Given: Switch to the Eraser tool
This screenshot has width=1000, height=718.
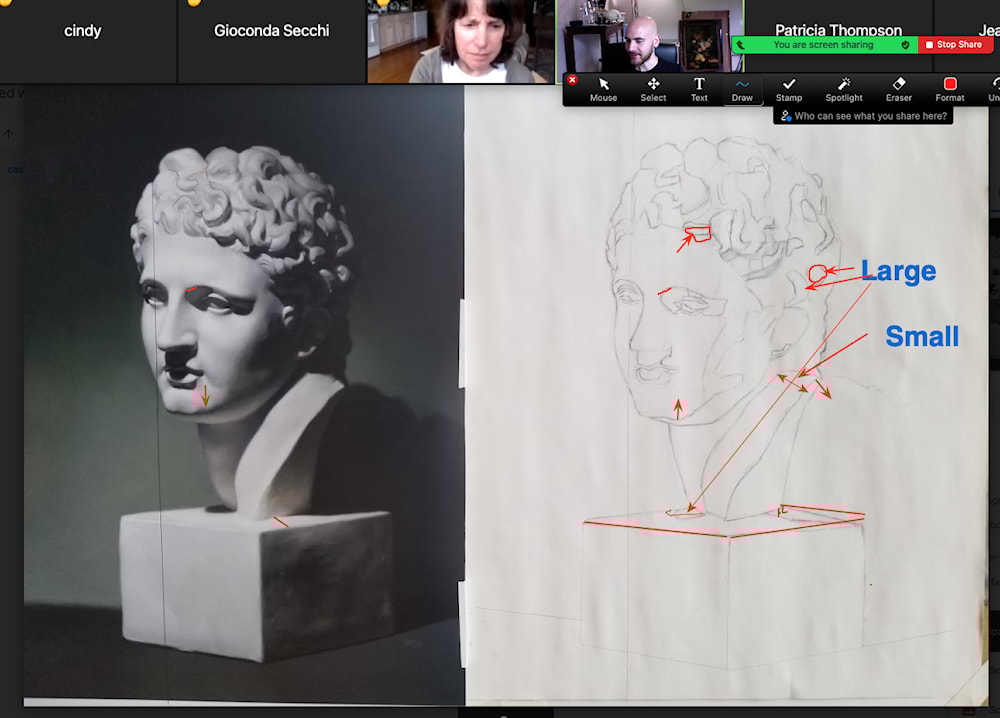Looking at the screenshot, I should [x=898, y=88].
